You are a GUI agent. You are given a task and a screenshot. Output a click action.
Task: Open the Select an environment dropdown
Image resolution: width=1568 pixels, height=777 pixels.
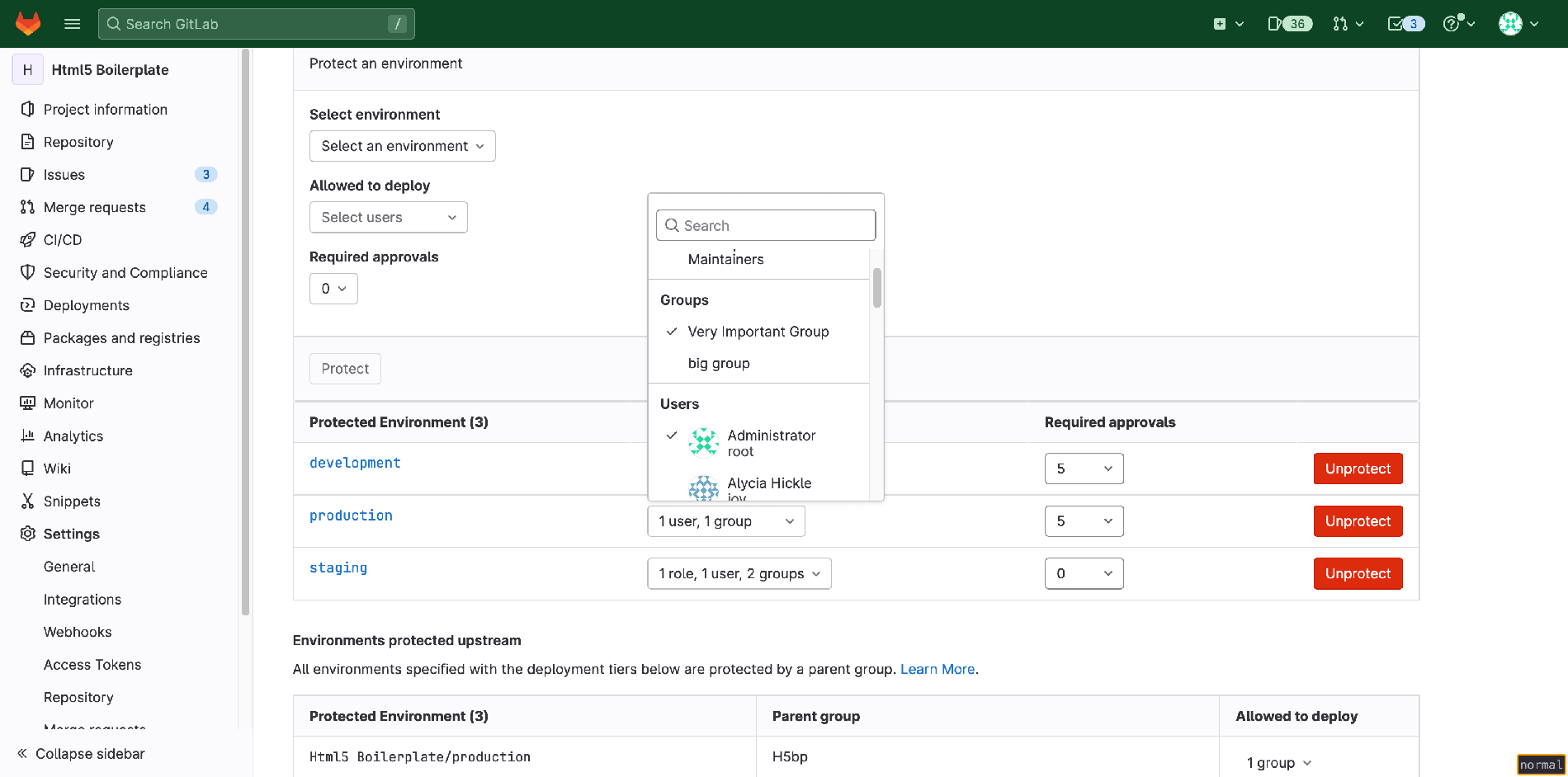pyautogui.click(x=402, y=146)
